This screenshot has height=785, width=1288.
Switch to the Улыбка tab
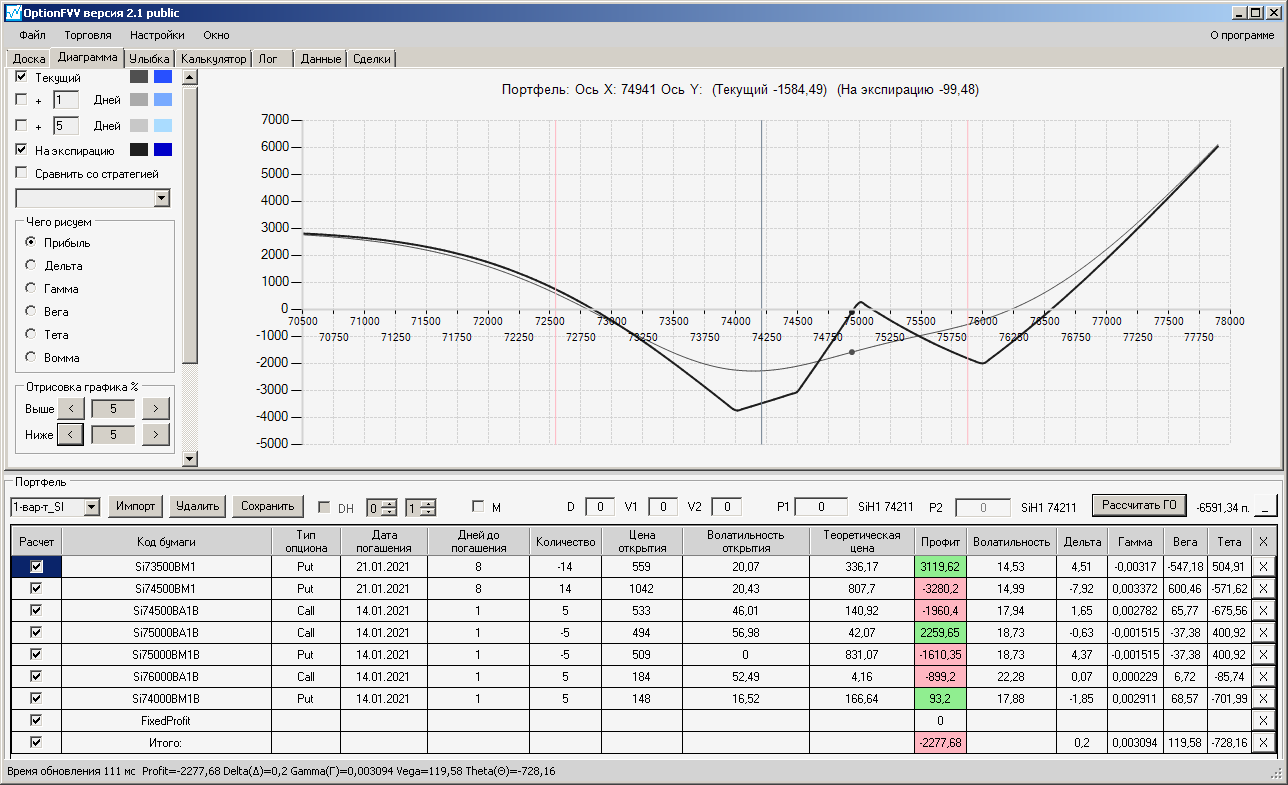click(150, 59)
